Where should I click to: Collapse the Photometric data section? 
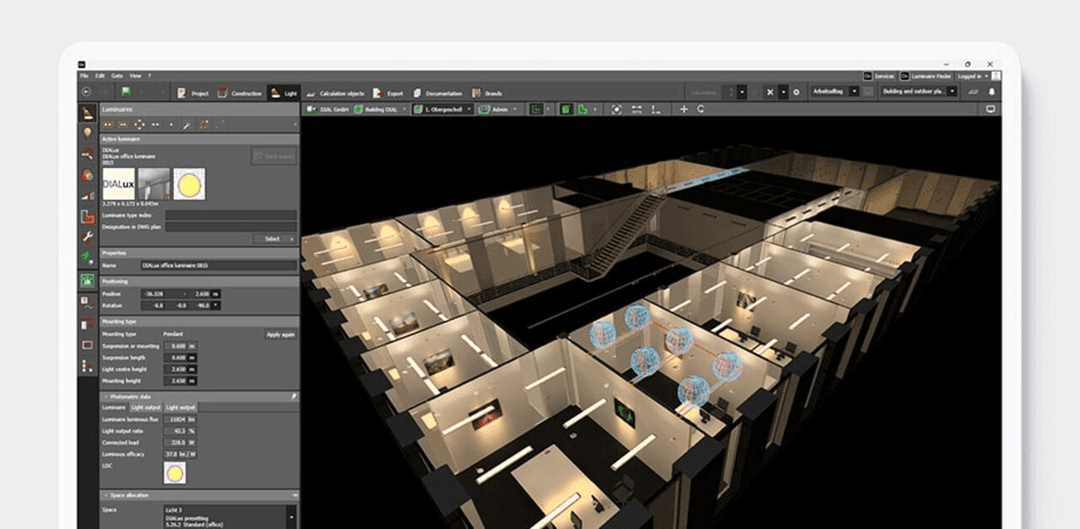tap(106, 397)
